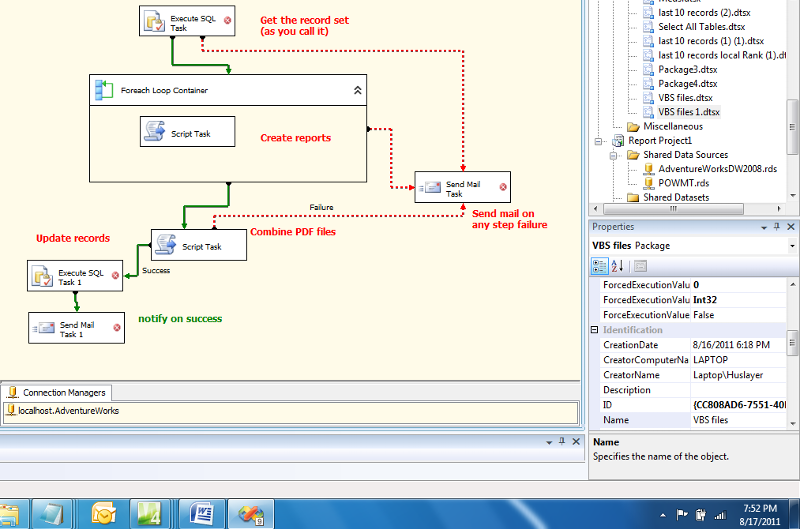Select POWMT.rds data source

683,183
